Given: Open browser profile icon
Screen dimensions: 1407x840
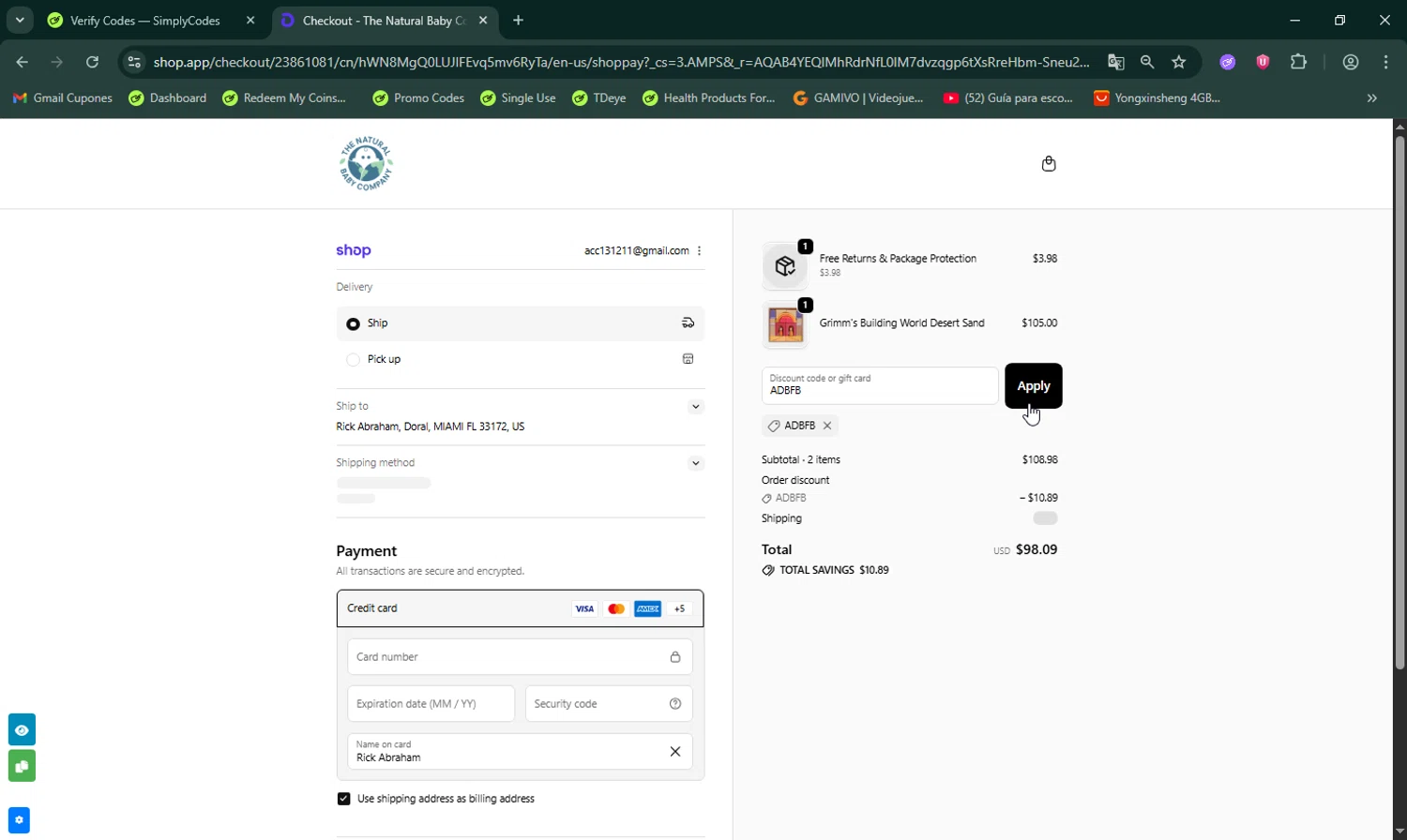Looking at the screenshot, I should (x=1351, y=62).
